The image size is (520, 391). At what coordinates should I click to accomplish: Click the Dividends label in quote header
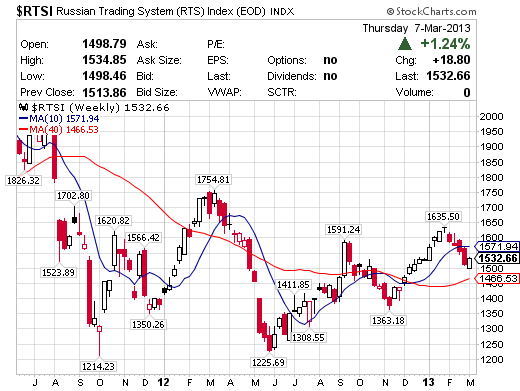[292, 76]
